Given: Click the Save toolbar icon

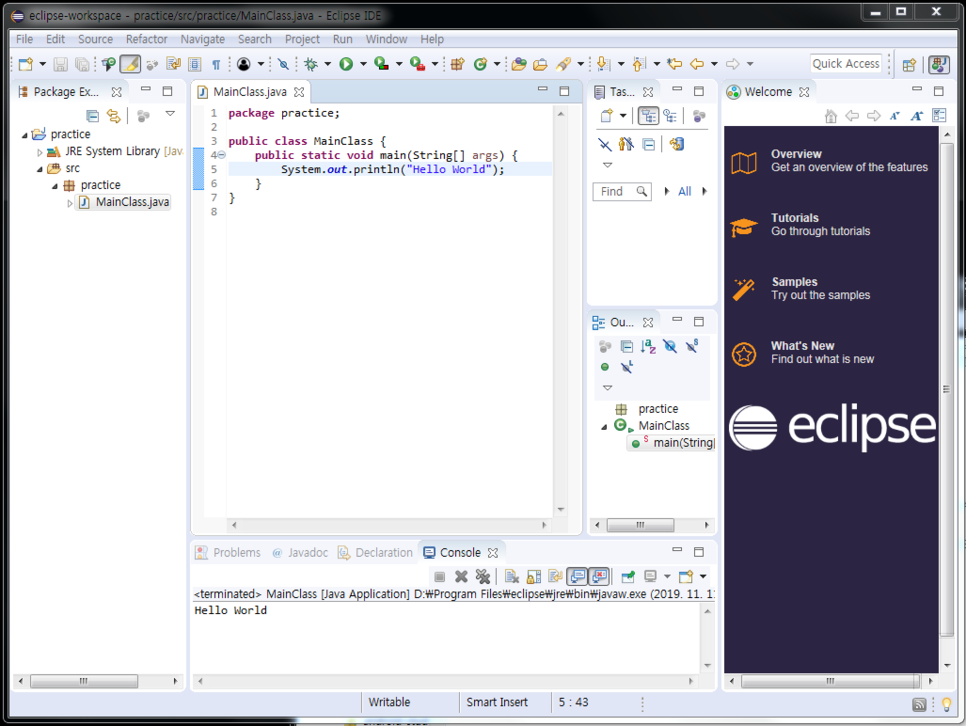Looking at the screenshot, I should click(x=60, y=64).
